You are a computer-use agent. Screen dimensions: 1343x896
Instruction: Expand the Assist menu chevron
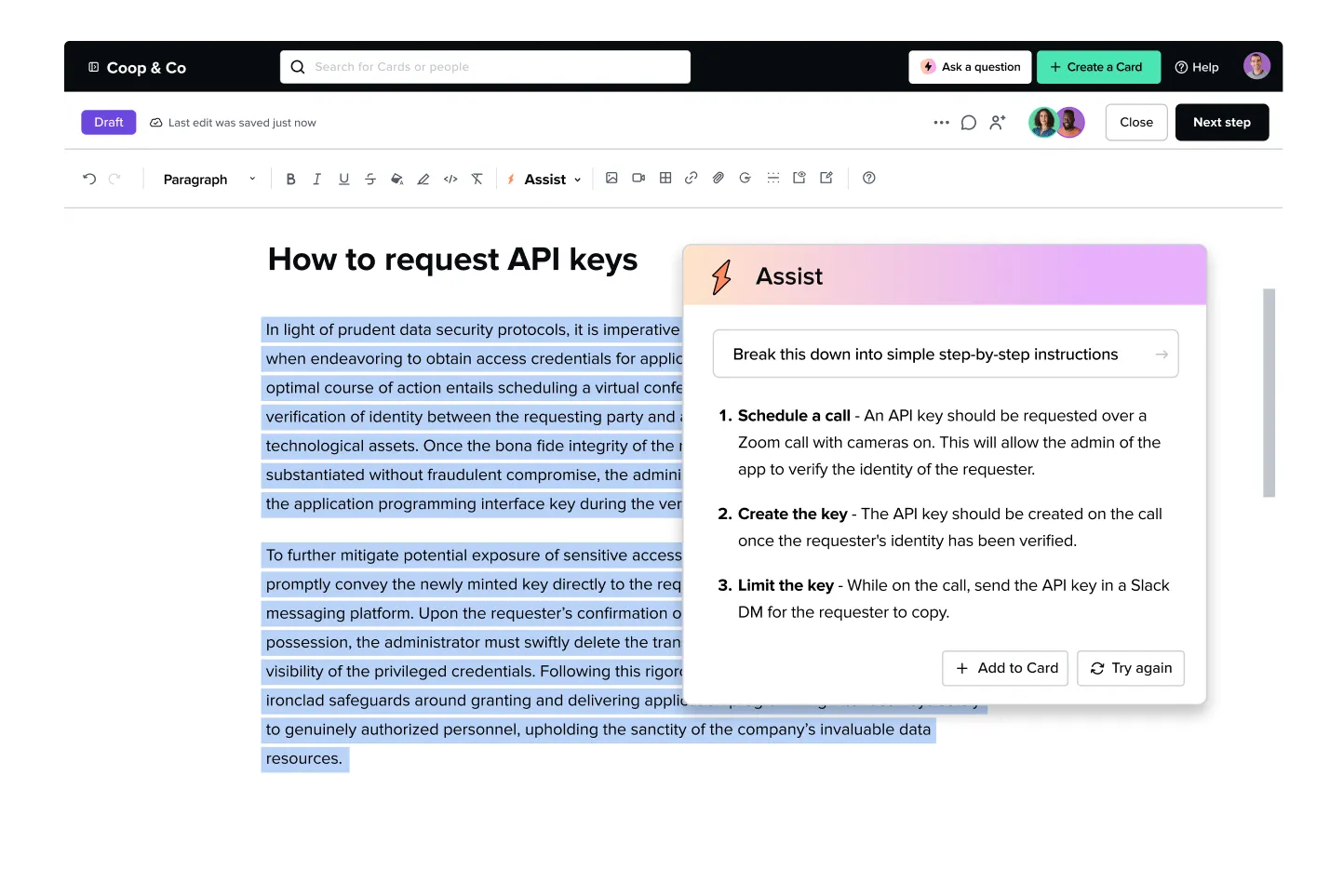click(577, 179)
